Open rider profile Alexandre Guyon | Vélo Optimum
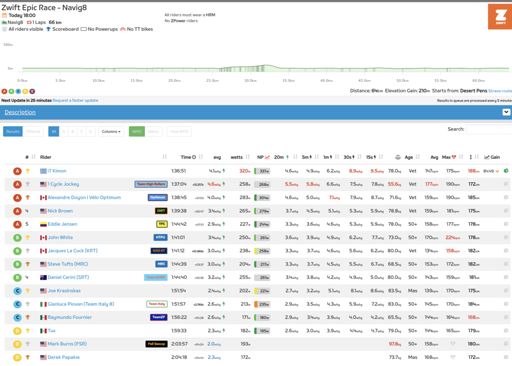The height and width of the screenshot is (366, 512). click(x=84, y=198)
